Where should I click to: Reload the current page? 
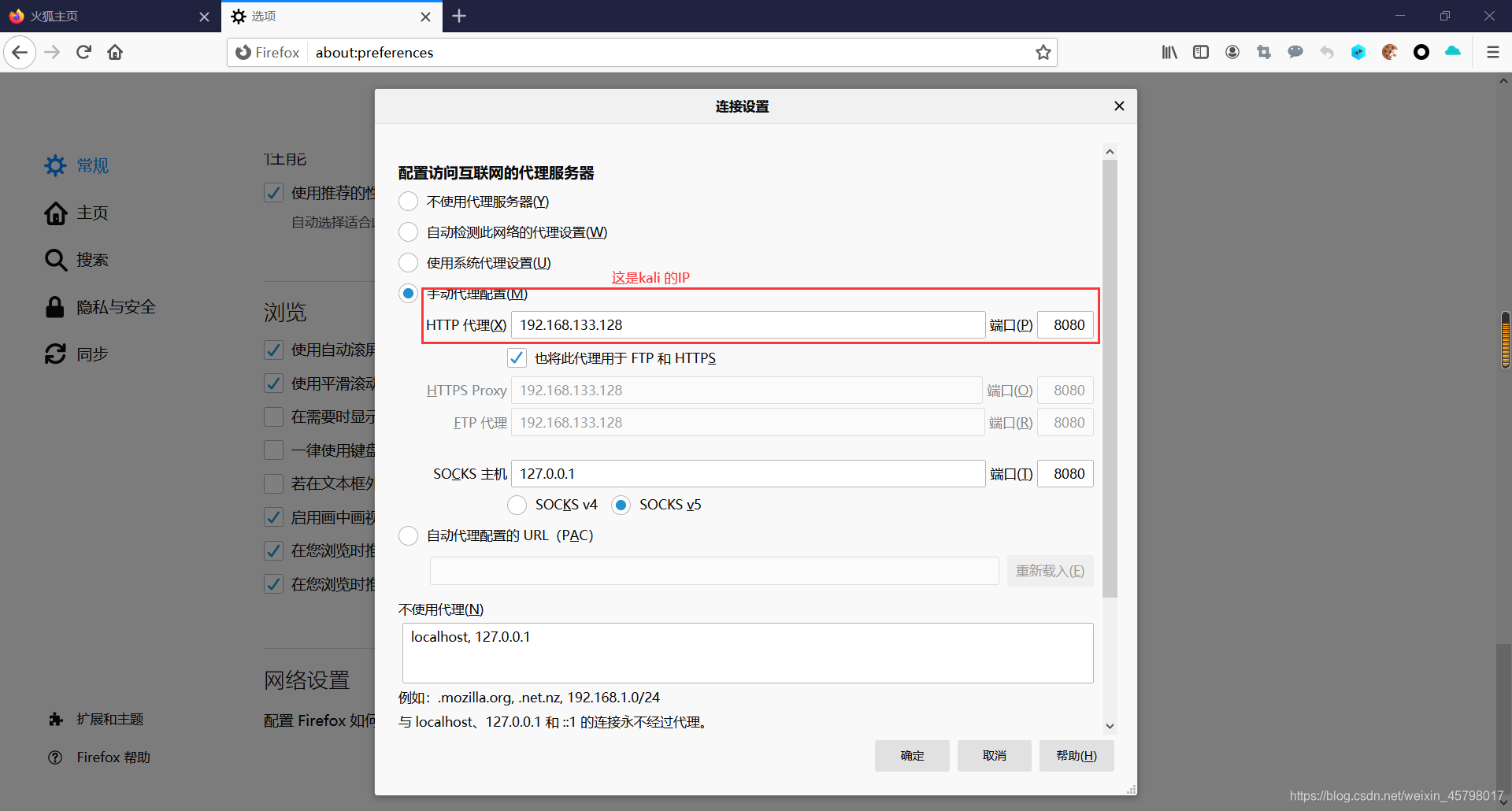coord(84,53)
